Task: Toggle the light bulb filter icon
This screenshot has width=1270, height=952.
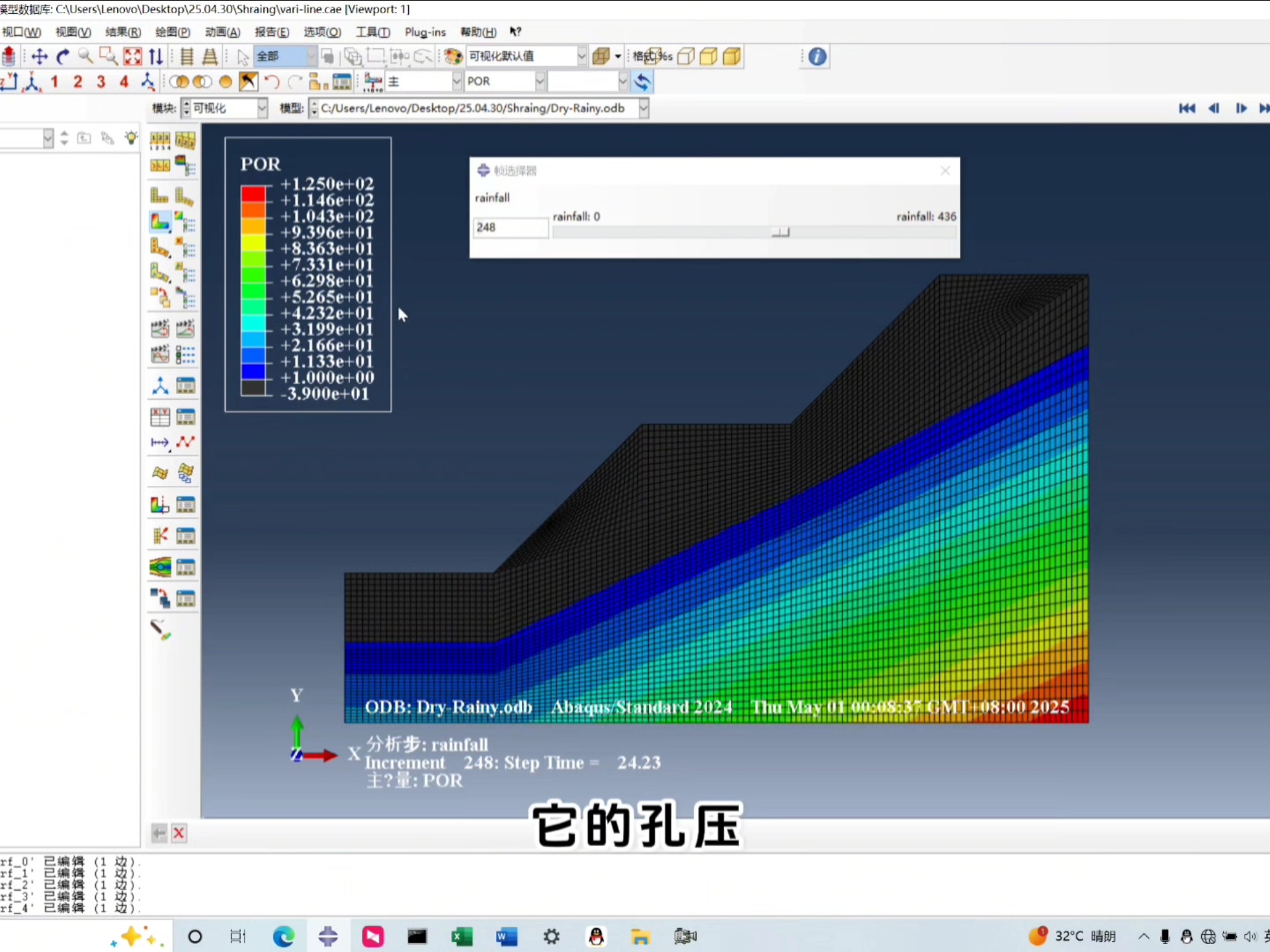Action: coord(131,138)
